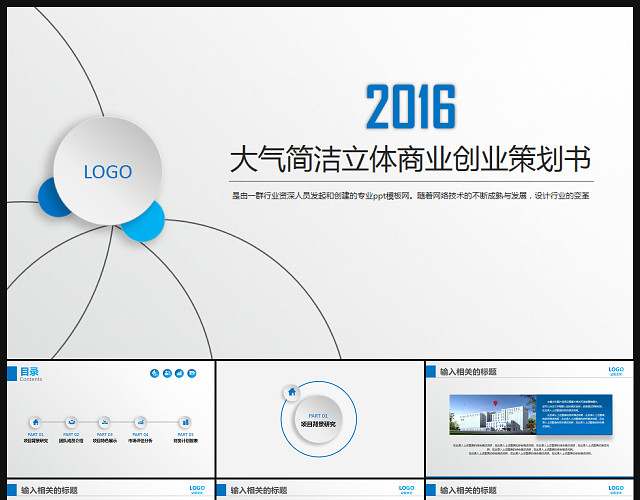Click the circular icon above PART 03

pyautogui.click(x=105, y=422)
